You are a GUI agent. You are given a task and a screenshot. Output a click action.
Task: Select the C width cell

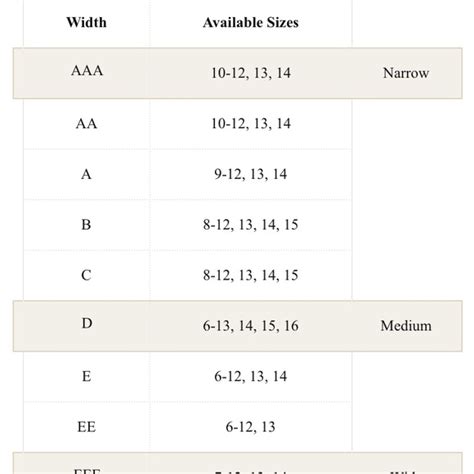[86, 275]
